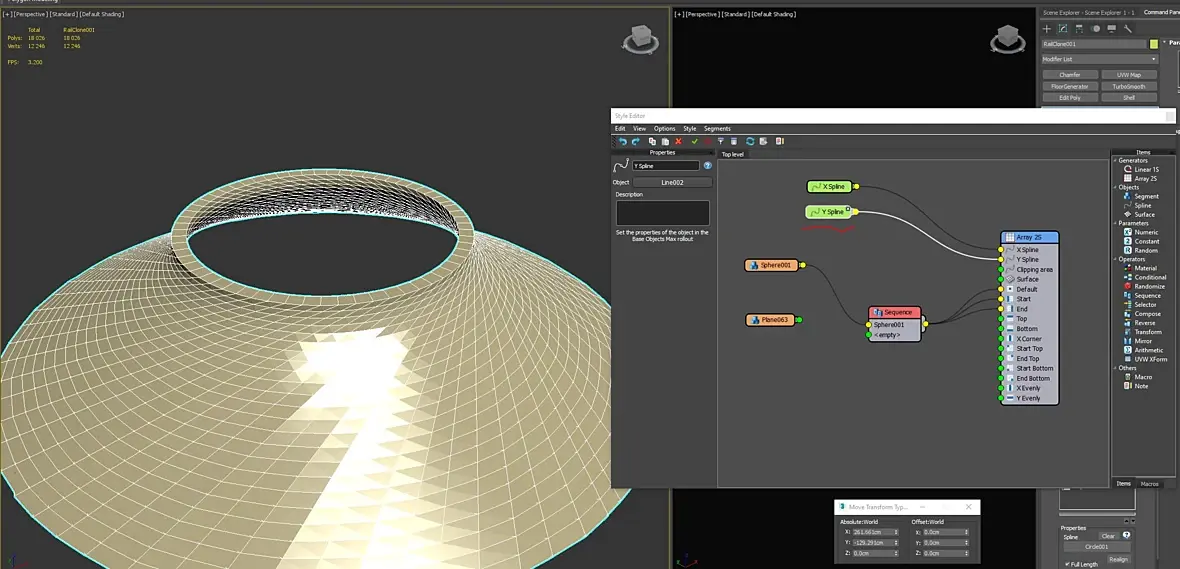
Task: Collapse the Operators group in Items
Action: tap(1115, 259)
